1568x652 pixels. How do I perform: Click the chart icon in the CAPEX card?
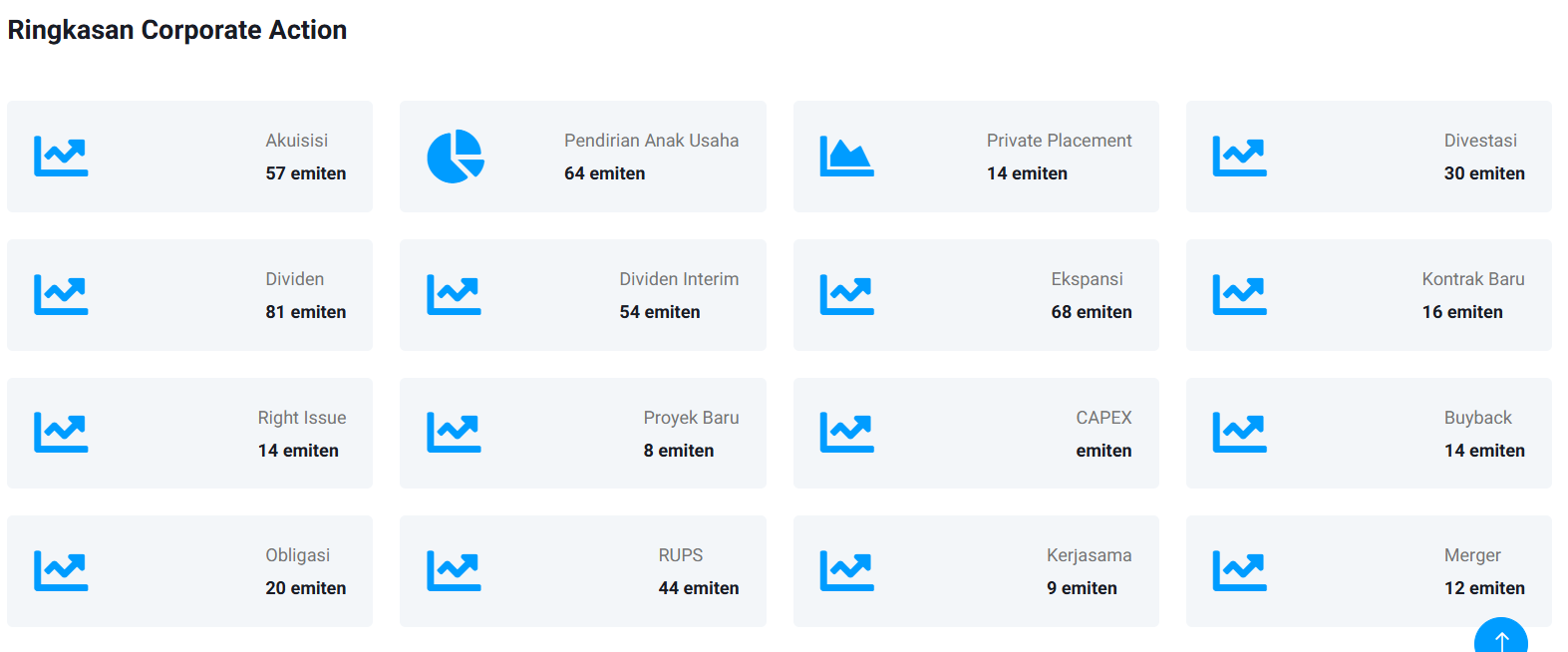pos(846,433)
